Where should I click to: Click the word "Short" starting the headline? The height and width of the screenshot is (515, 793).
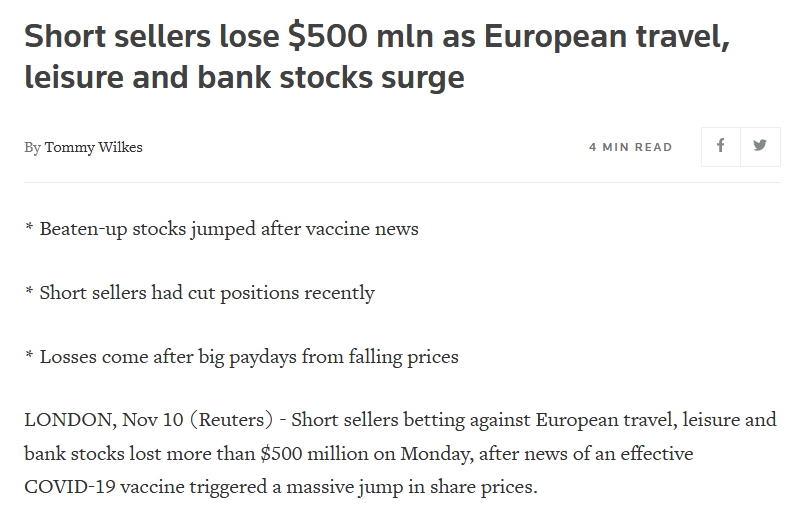[62, 37]
